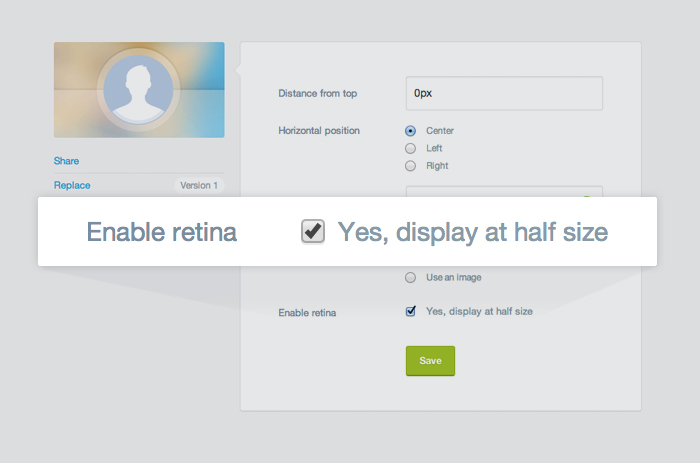The height and width of the screenshot is (463, 700).
Task: Click the 'Distance from top' field label
Action: [x=318, y=93]
